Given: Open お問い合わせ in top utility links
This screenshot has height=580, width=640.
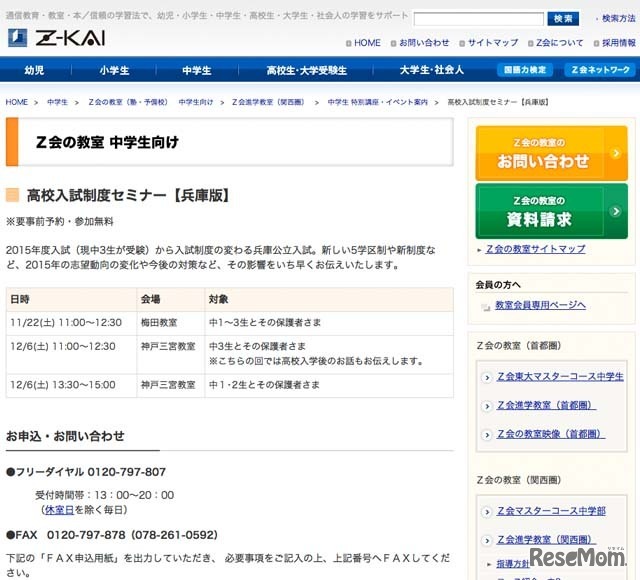Looking at the screenshot, I should (x=424, y=43).
